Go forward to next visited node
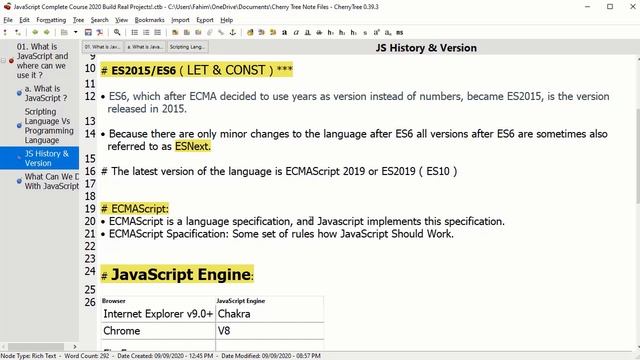 point(47,32)
